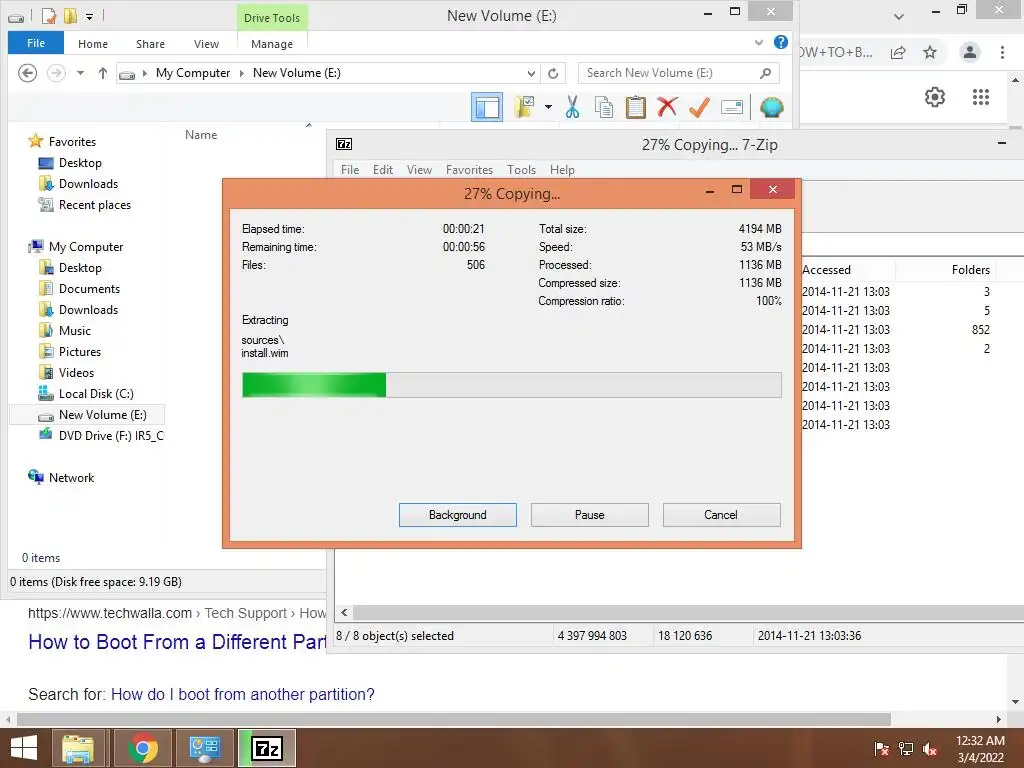Viewport: 1024px width, 768px height.
Task: Open the Share ribbon tab
Action: [x=150, y=44]
